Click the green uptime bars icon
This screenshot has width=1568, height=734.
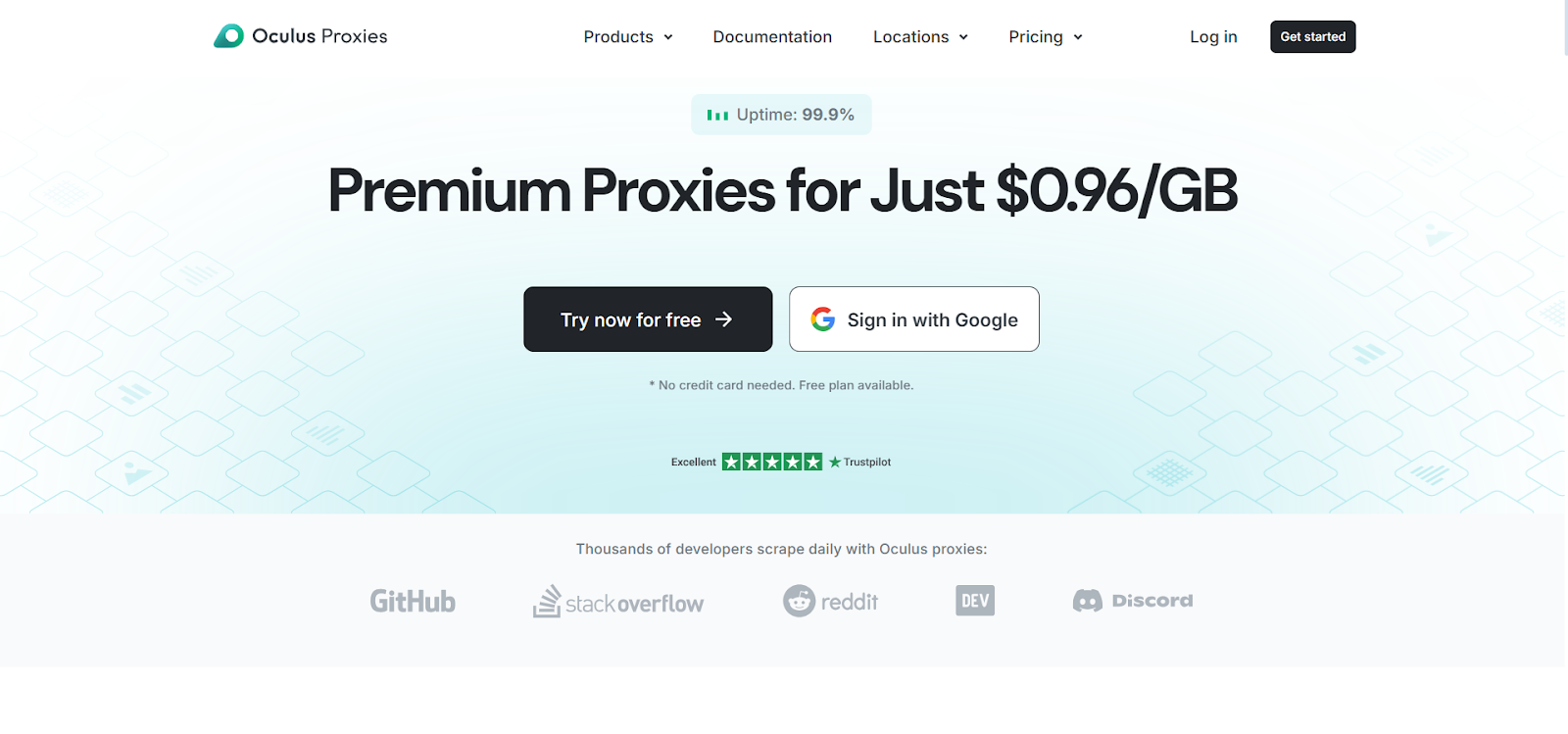(717, 116)
